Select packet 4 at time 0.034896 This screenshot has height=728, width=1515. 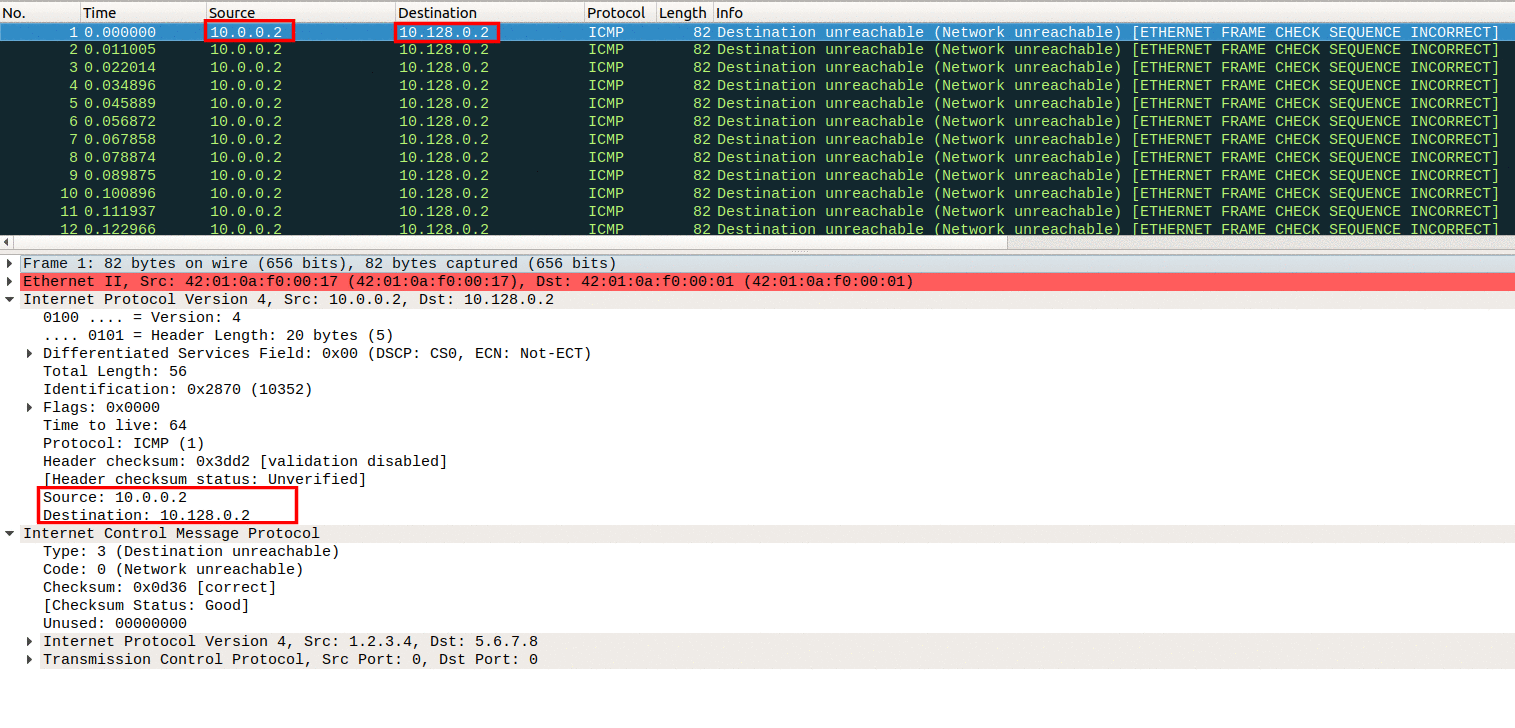[x=757, y=86]
